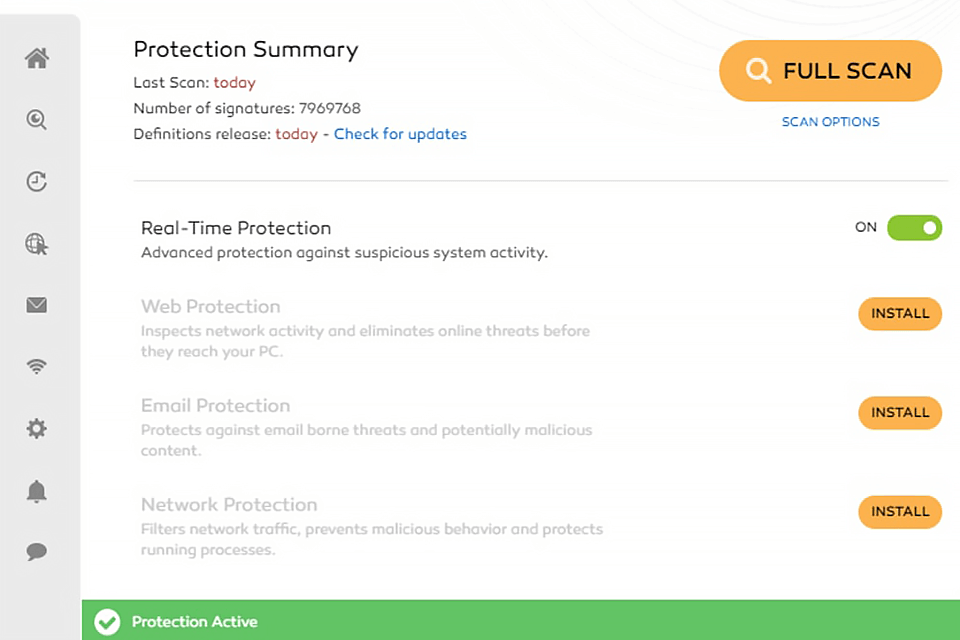This screenshot has height=640, width=960.
Task: View notifications via the bell icon
Action: (36, 490)
